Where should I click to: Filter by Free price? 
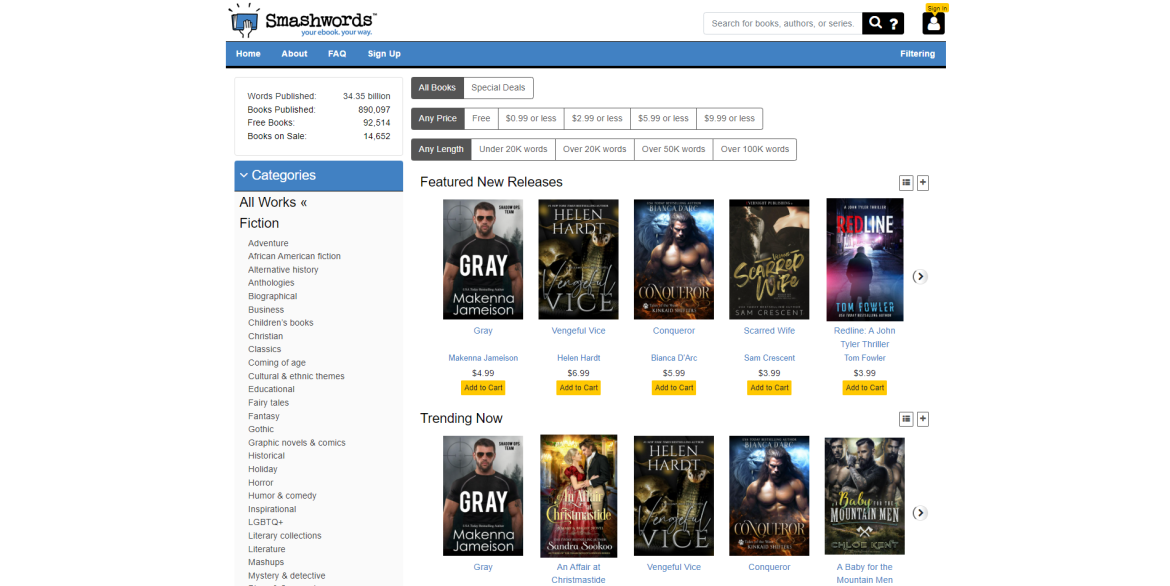[x=481, y=118]
